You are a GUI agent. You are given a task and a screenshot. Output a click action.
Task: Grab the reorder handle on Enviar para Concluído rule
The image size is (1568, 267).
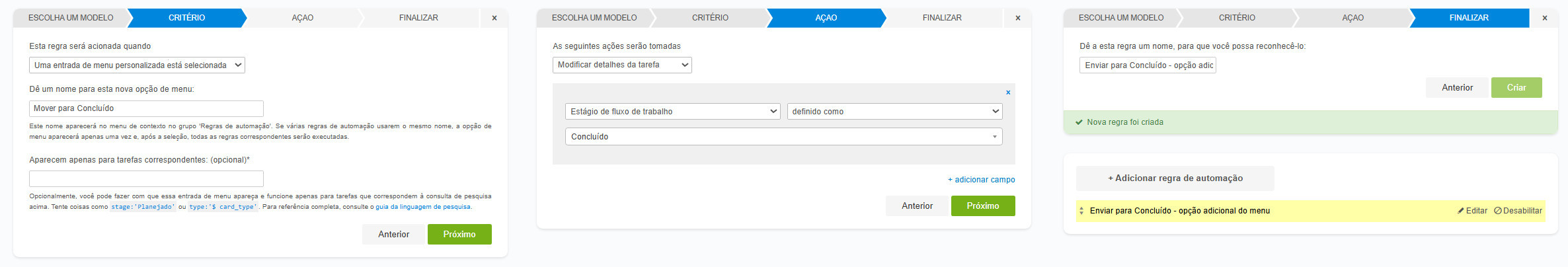(1081, 211)
